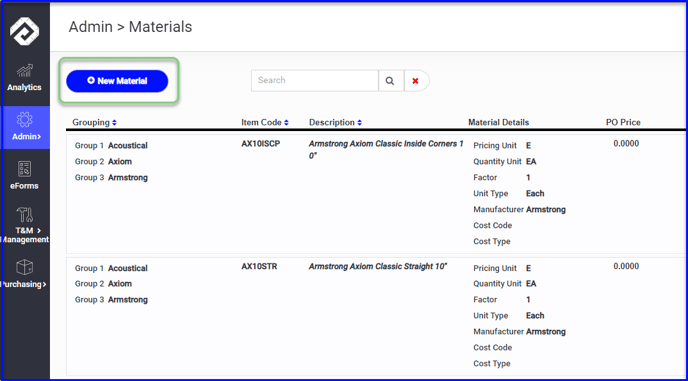Click into the Search input field
Screen dimensions: 688x381
[315, 81]
